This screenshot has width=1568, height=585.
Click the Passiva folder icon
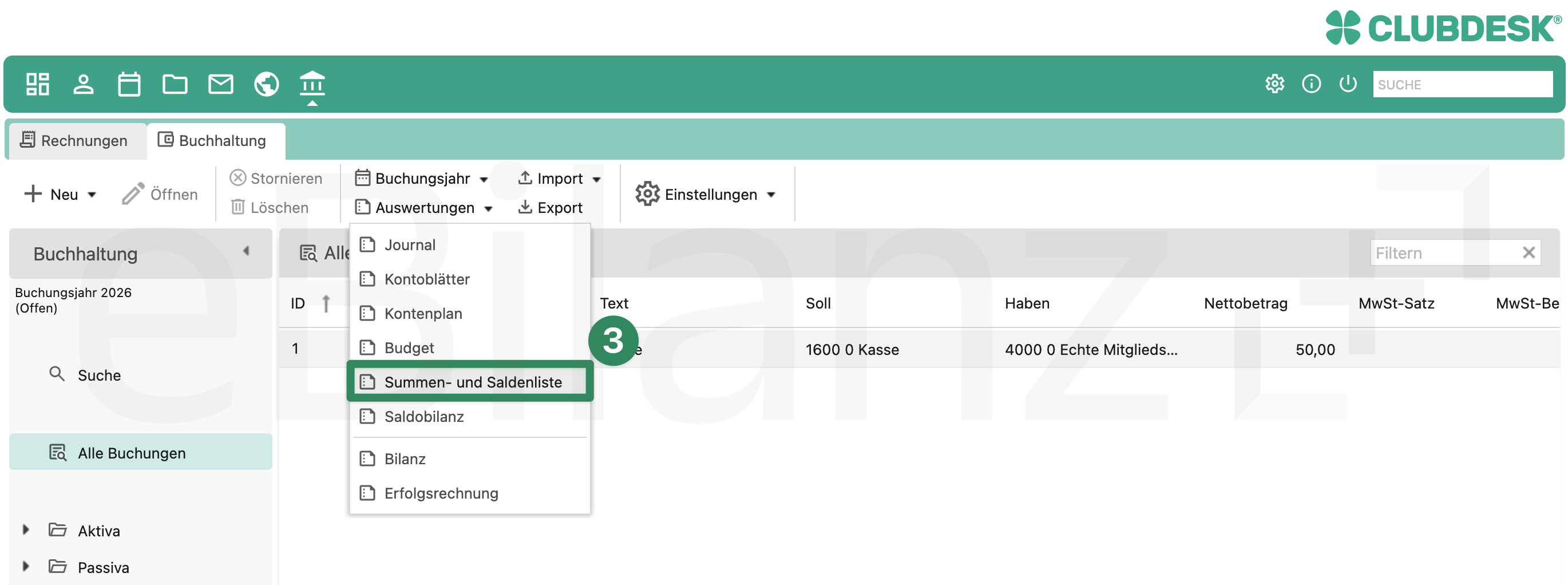pyautogui.click(x=58, y=566)
